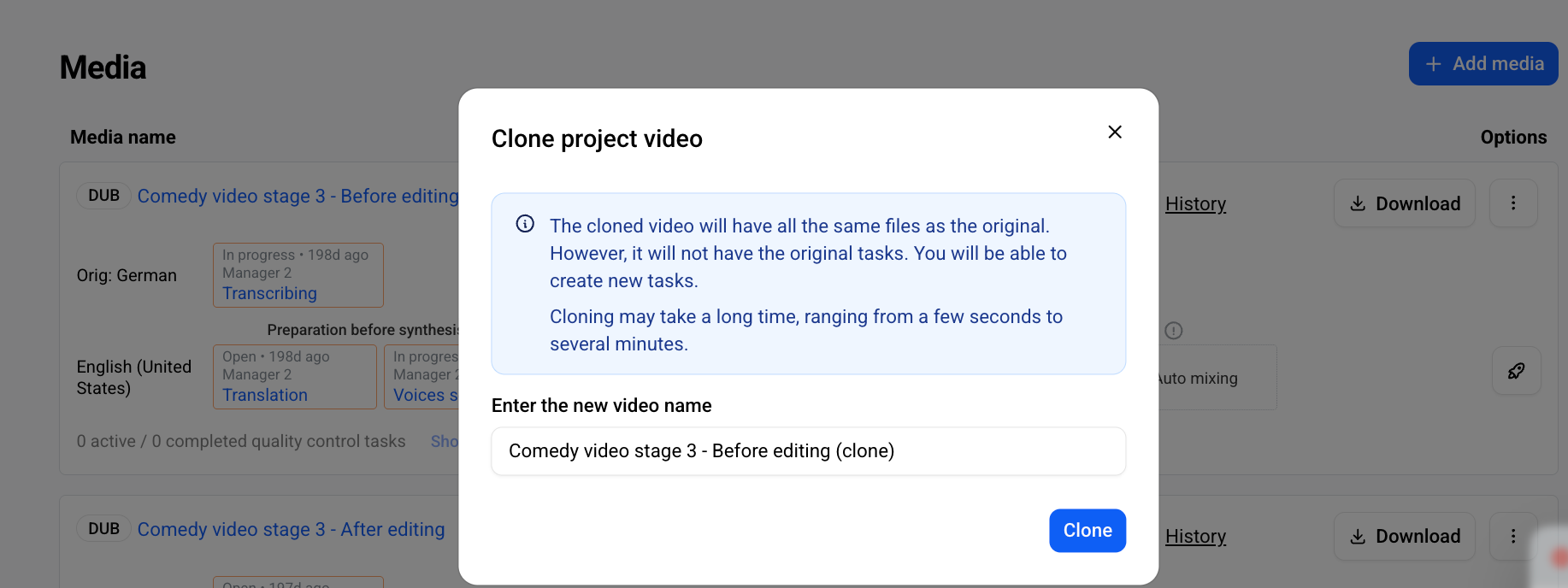Click Enter the new video name label
1568x588 pixels.
coord(601,405)
